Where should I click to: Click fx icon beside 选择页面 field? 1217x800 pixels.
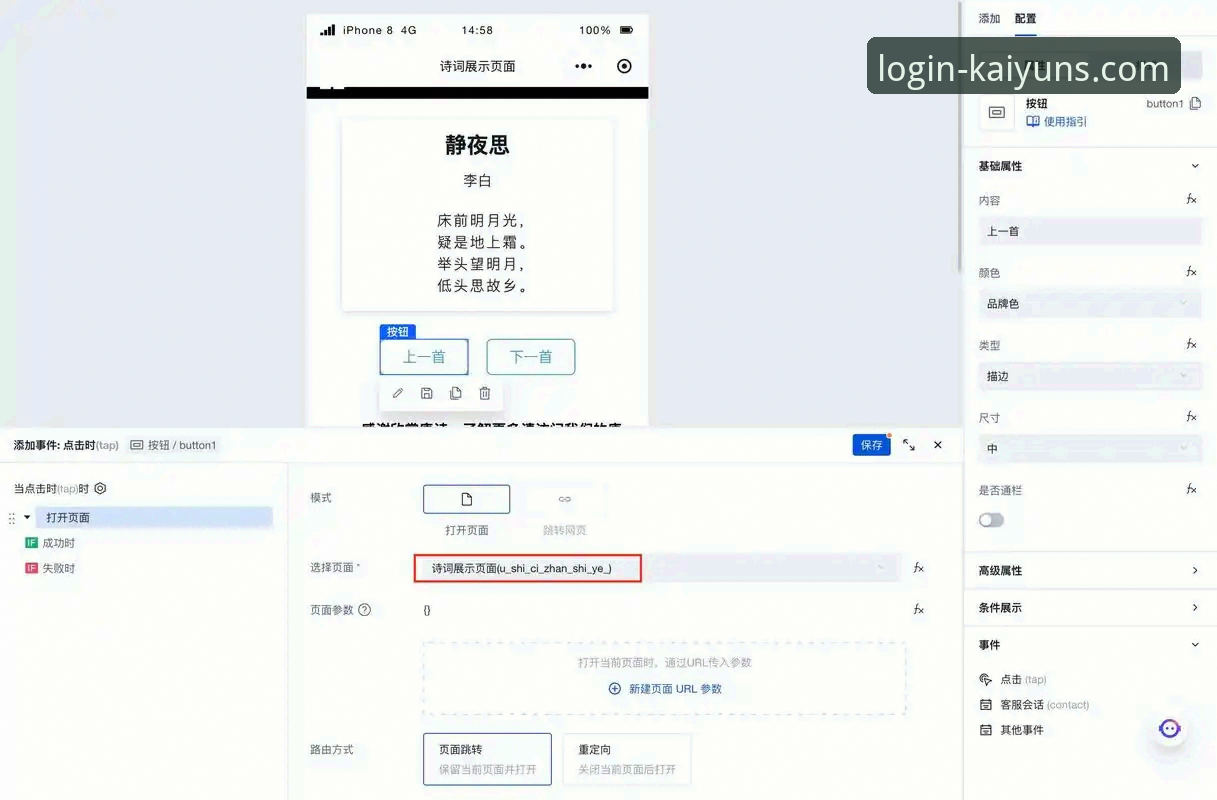[x=918, y=568]
